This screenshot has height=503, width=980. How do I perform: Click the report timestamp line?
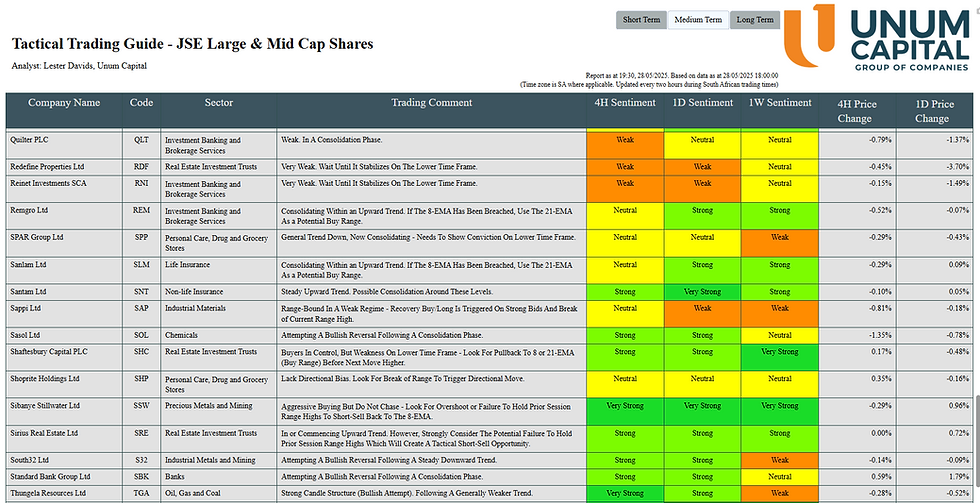[682, 75]
